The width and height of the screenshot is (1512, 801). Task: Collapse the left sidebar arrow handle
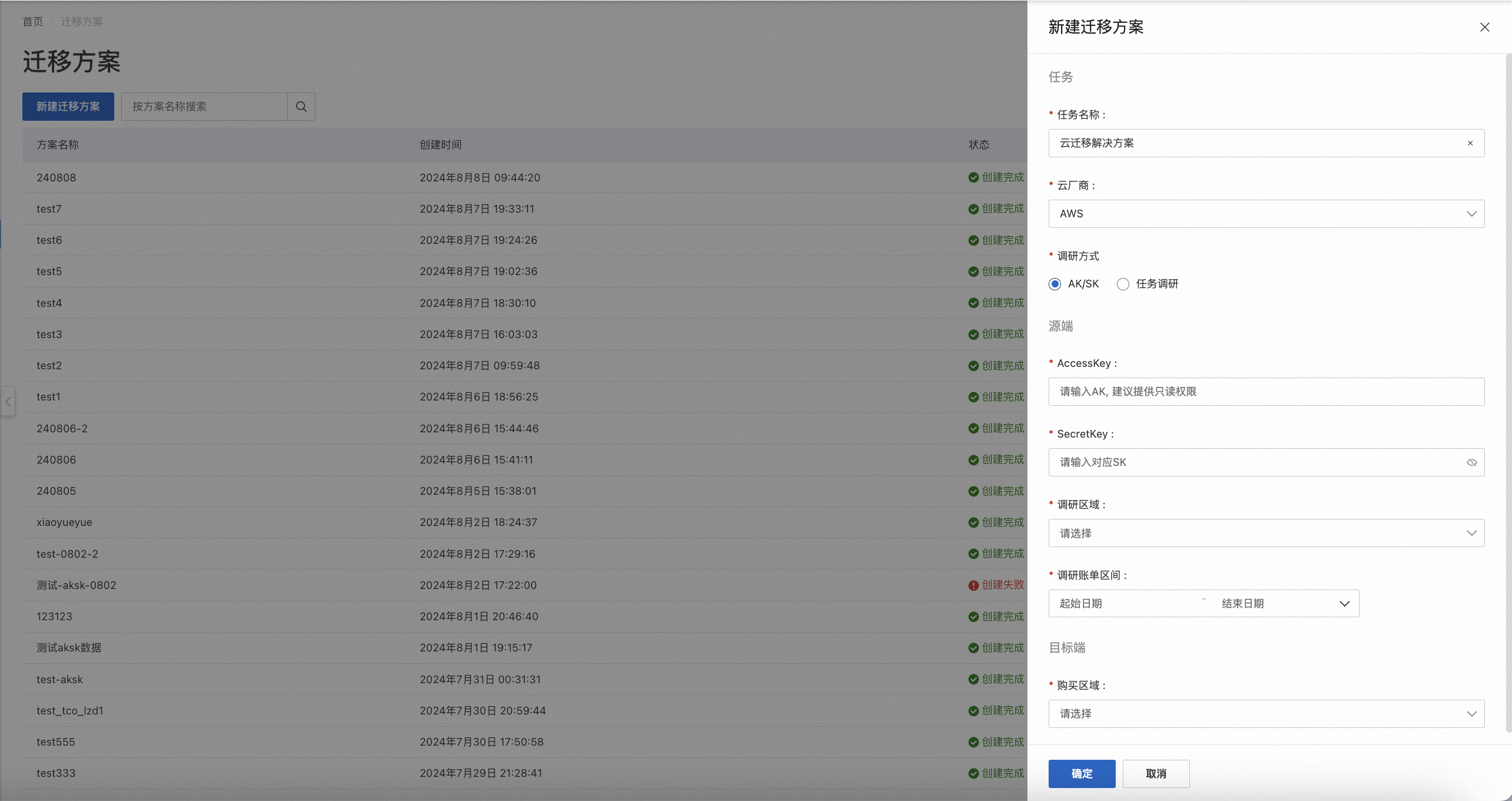pyautogui.click(x=8, y=402)
